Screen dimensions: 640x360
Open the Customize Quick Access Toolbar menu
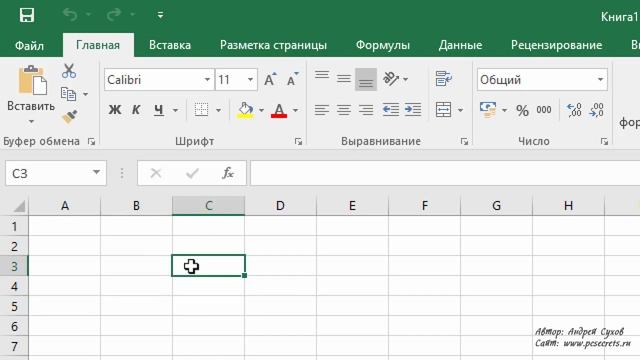160,16
